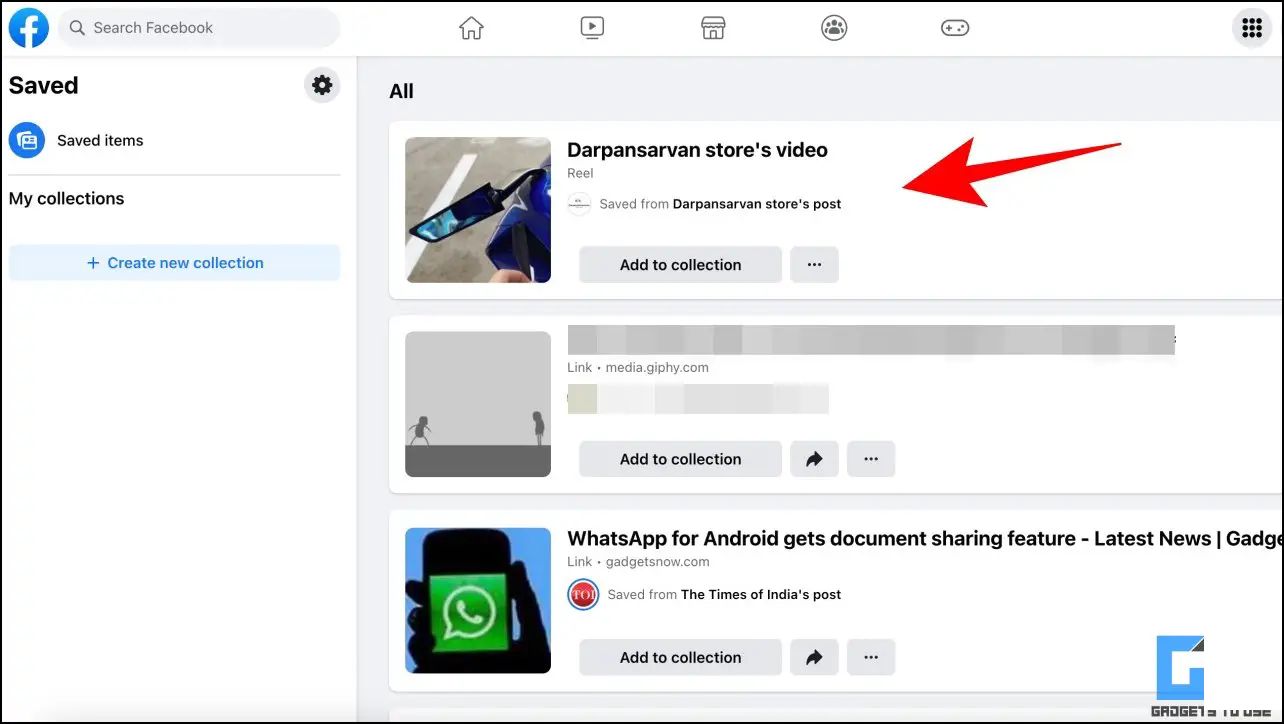Select Saved items in sidebar
The height and width of the screenshot is (724, 1284).
pyautogui.click(x=174, y=140)
